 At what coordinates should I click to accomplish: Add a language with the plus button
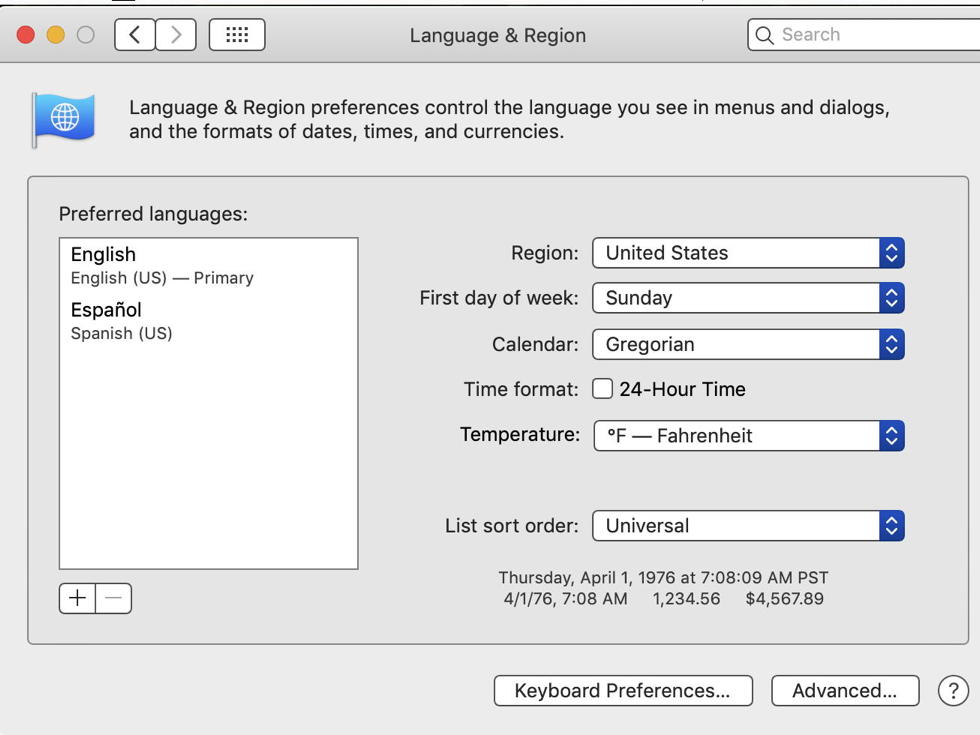pyautogui.click(x=78, y=598)
